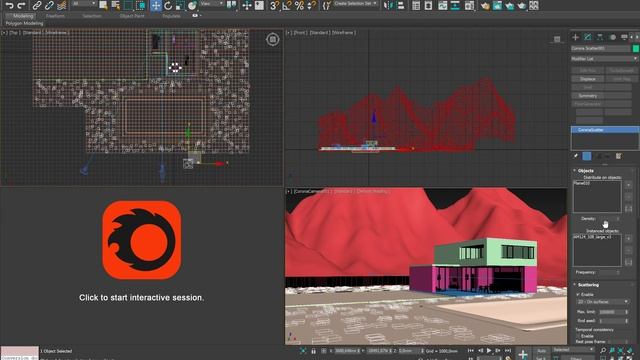Open the reference coordinate View dropdown
This screenshot has width=640, height=360.
(212, 4)
